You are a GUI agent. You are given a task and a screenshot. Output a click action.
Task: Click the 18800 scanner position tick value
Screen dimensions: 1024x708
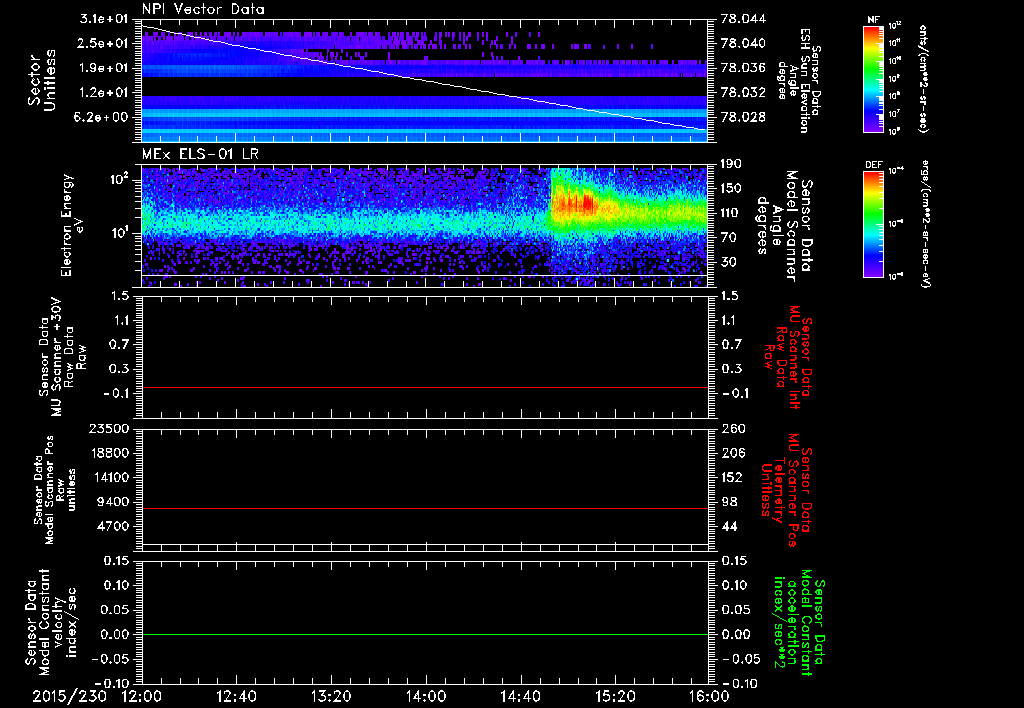[108, 453]
